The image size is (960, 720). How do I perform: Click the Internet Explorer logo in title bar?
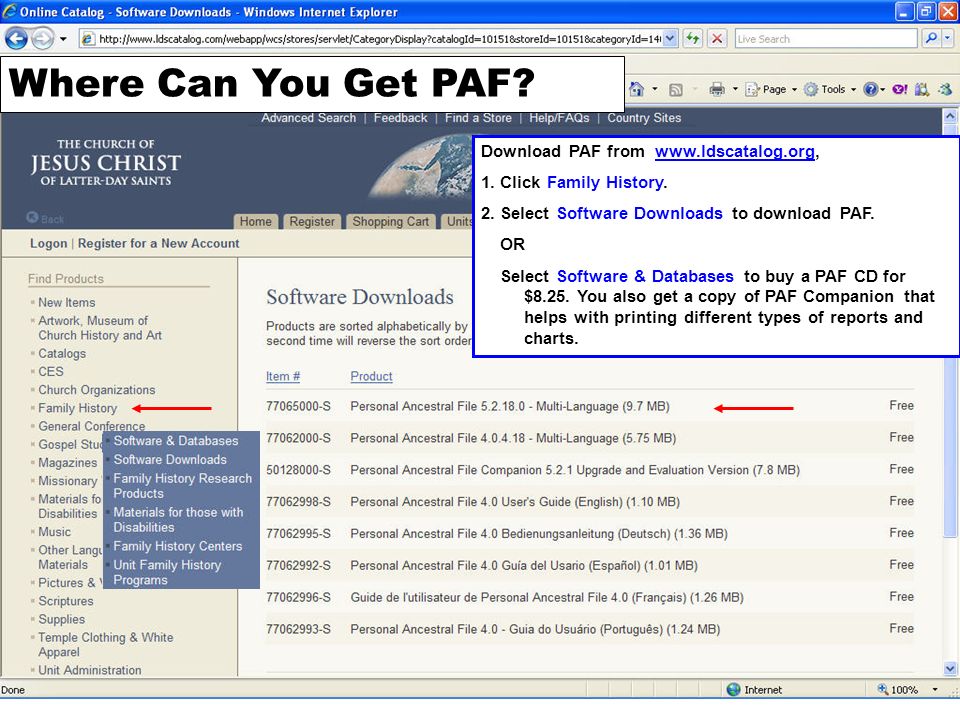click(x=9, y=12)
